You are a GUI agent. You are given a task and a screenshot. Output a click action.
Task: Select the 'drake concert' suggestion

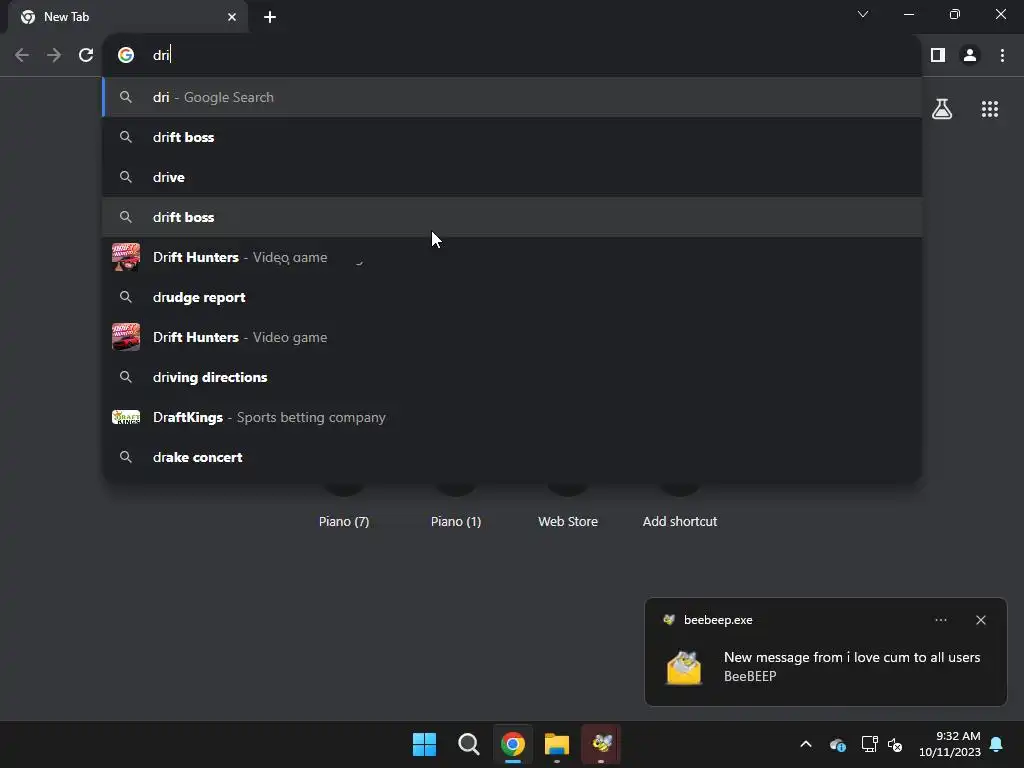512,457
